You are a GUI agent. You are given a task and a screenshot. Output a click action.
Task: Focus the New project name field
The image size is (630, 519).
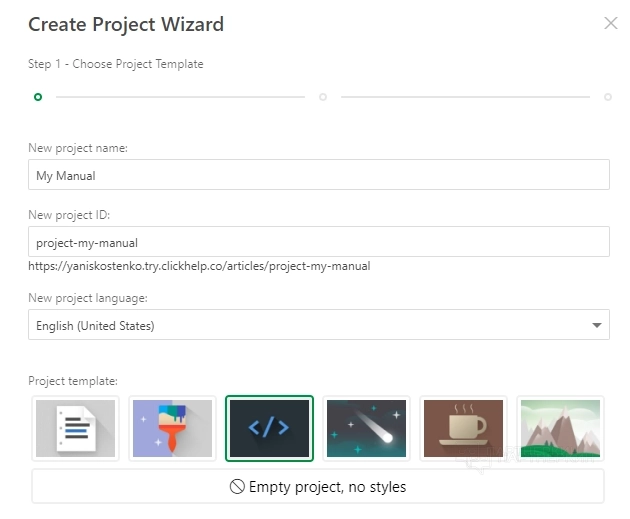click(x=318, y=175)
